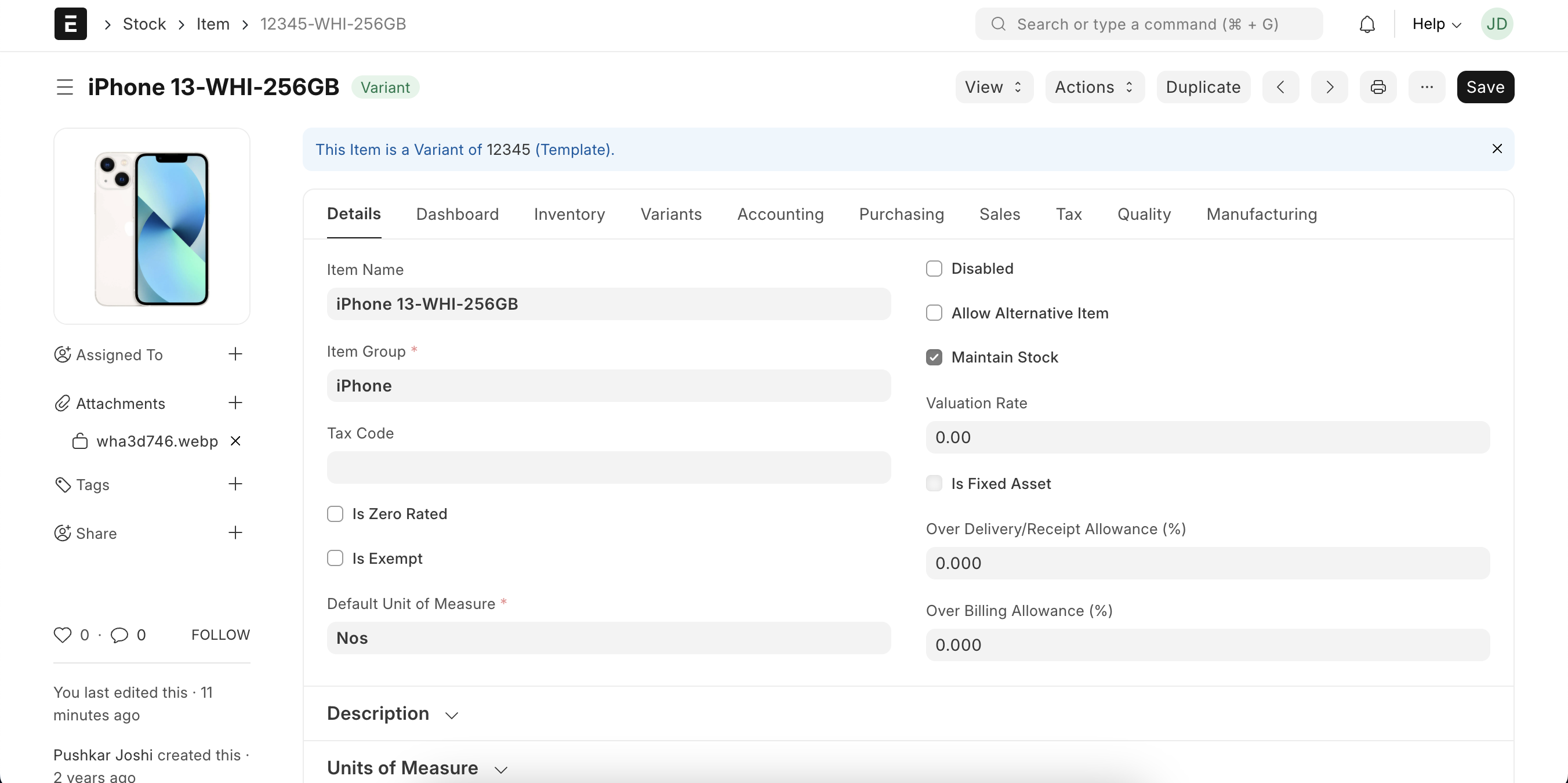Open the View dropdown
This screenshot has height=783, width=1568.
click(994, 87)
